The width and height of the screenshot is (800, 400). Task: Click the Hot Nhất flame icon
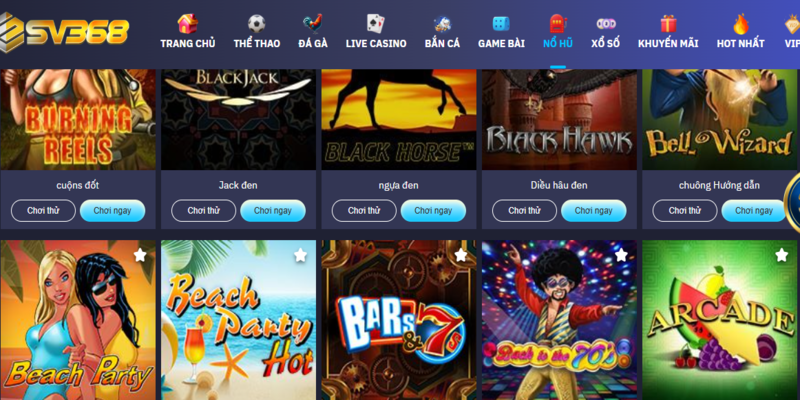pyautogui.click(x=740, y=23)
